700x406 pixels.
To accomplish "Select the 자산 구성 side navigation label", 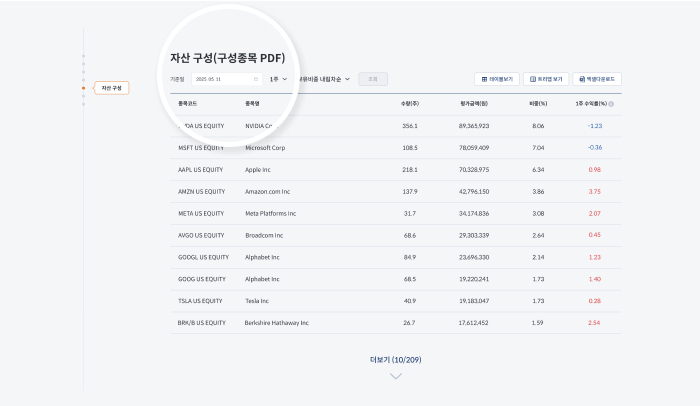I will coord(111,88).
